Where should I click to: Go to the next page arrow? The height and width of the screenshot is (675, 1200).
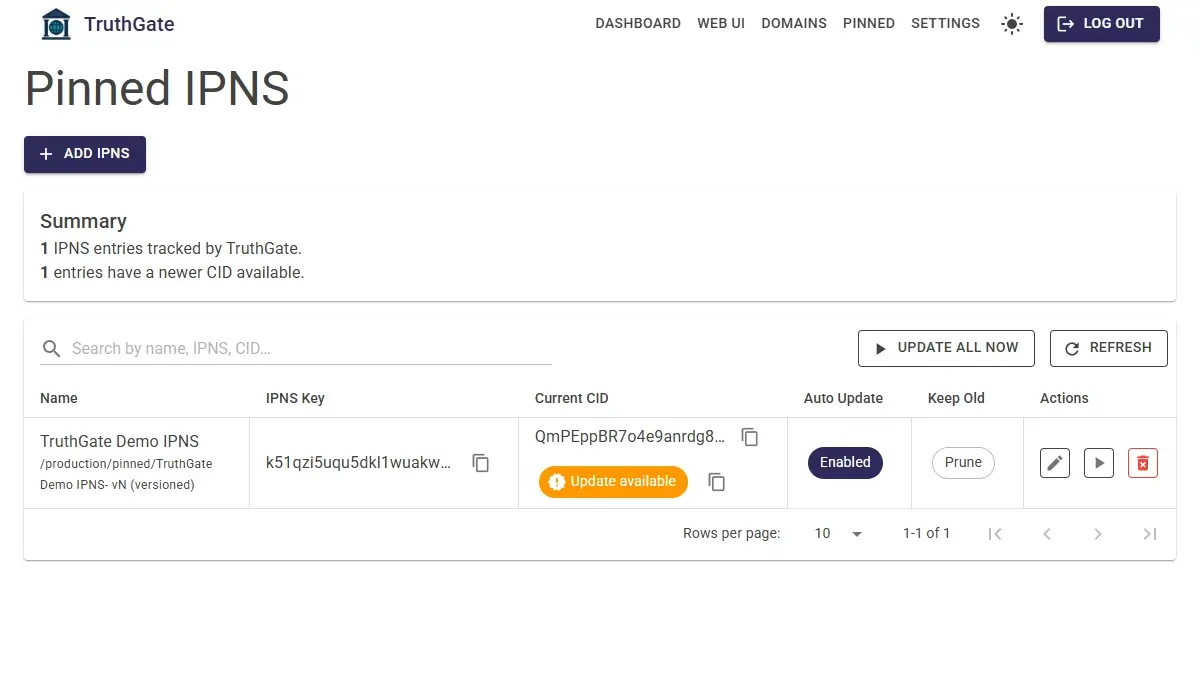click(1098, 534)
